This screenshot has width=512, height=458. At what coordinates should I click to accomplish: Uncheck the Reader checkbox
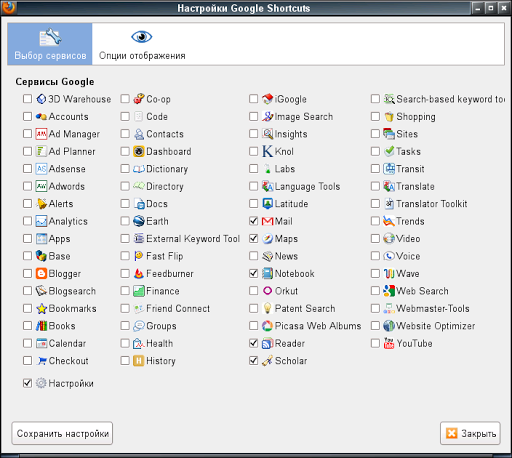(253, 343)
